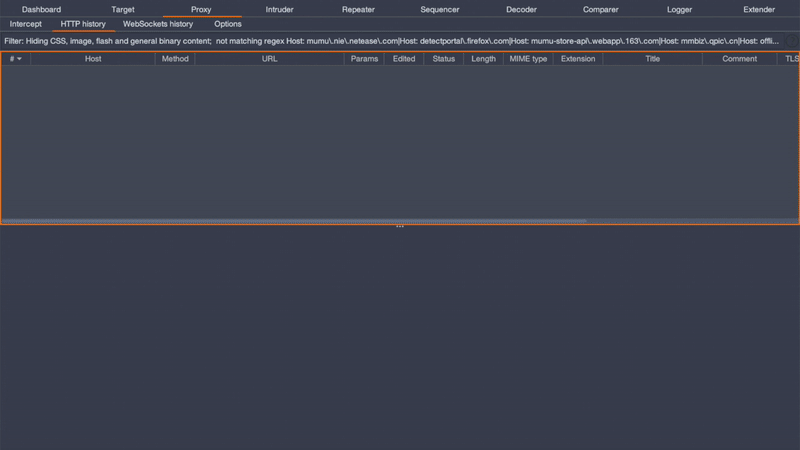Open the Logger tab
Viewport: 800px width, 450px height.
click(679, 9)
